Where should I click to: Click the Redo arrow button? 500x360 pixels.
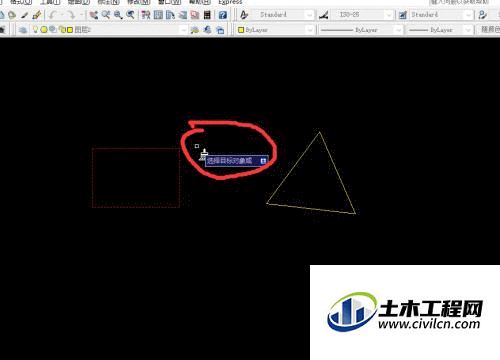tap(71, 15)
